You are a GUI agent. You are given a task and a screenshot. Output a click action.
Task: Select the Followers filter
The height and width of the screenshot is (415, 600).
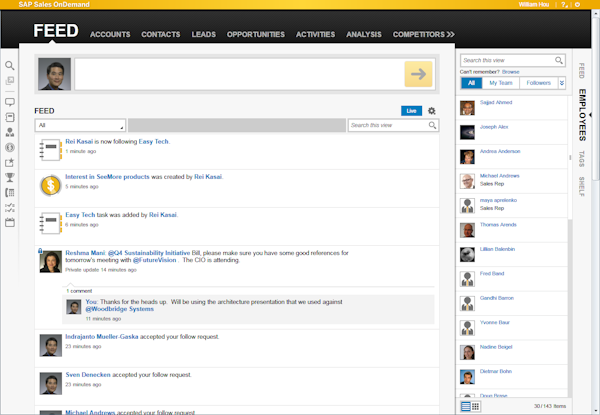(538, 83)
